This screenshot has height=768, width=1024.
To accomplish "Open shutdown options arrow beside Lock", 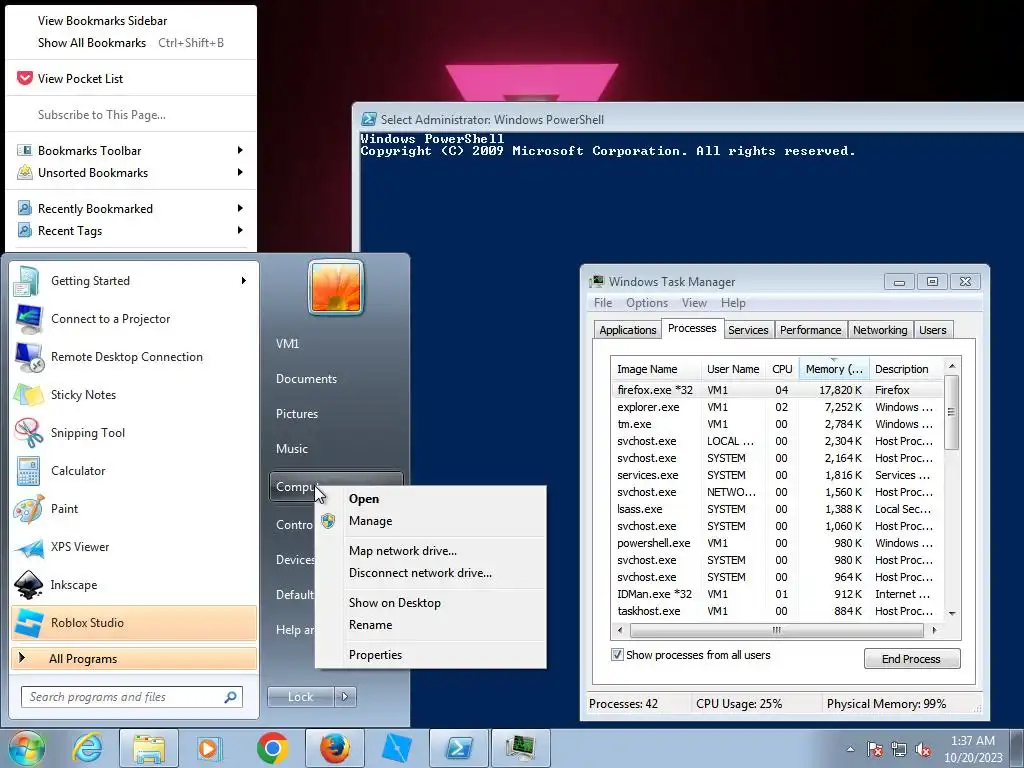I will point(345,697).
